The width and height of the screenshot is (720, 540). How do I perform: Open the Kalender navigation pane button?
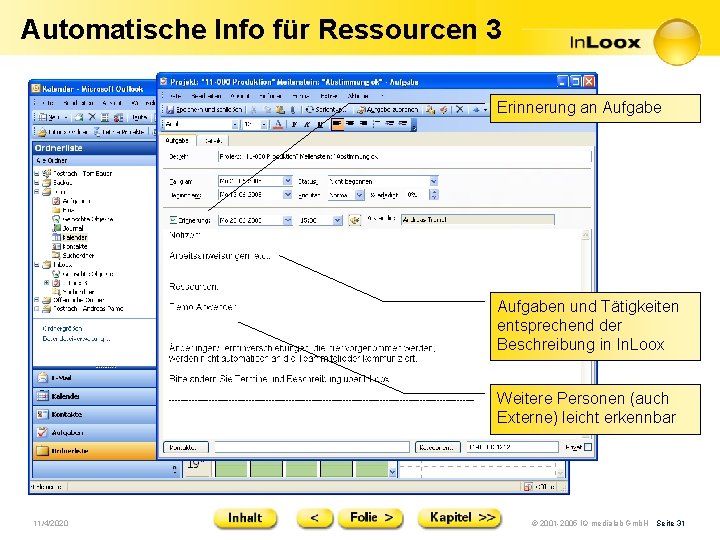click(95, 396)
